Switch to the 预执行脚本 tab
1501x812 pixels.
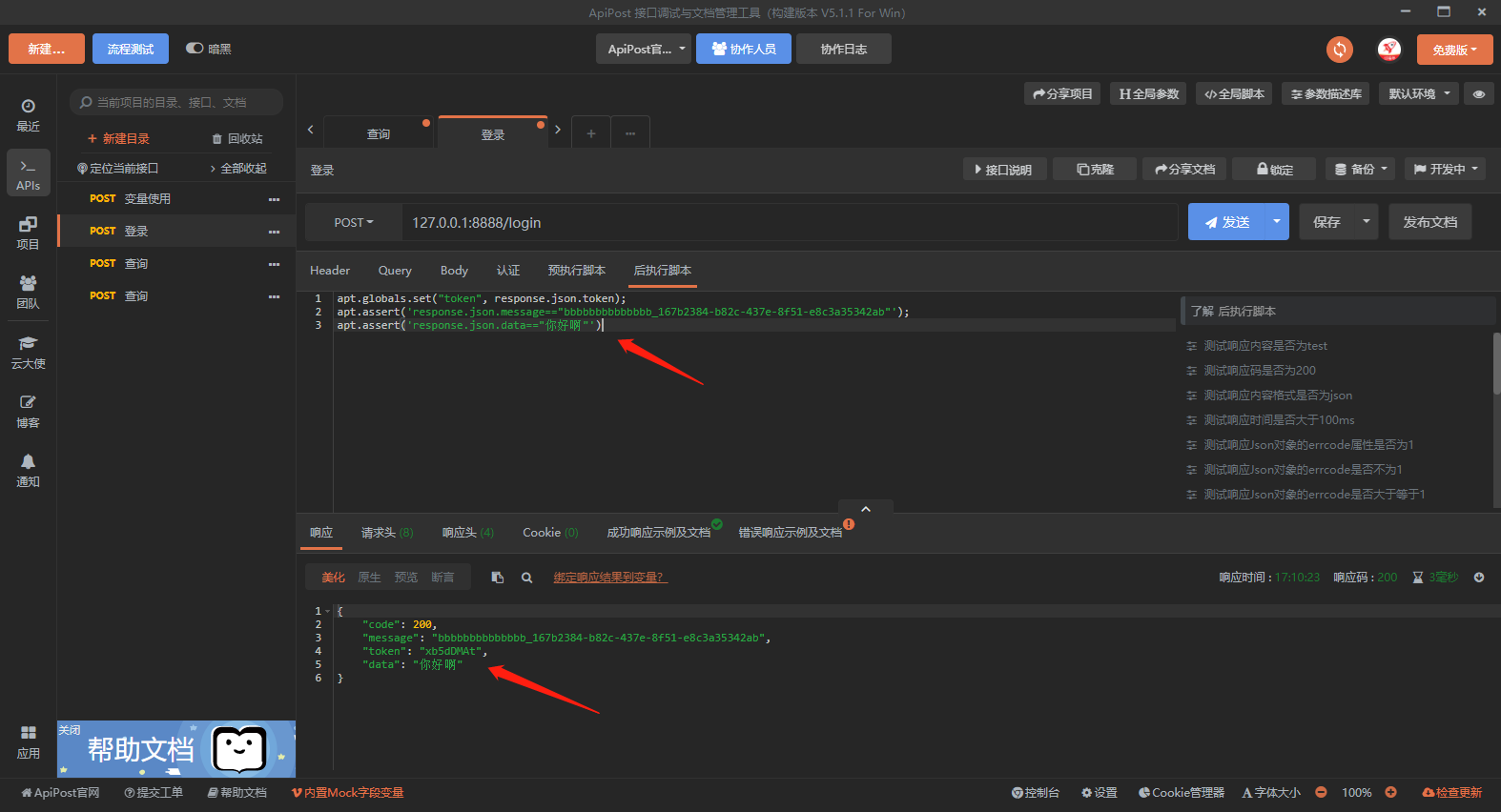point(577,271)
